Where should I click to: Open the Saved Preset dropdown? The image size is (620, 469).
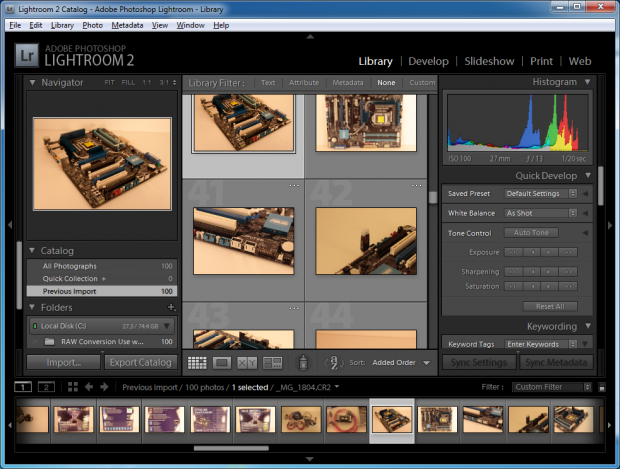[x=541, y=193]
